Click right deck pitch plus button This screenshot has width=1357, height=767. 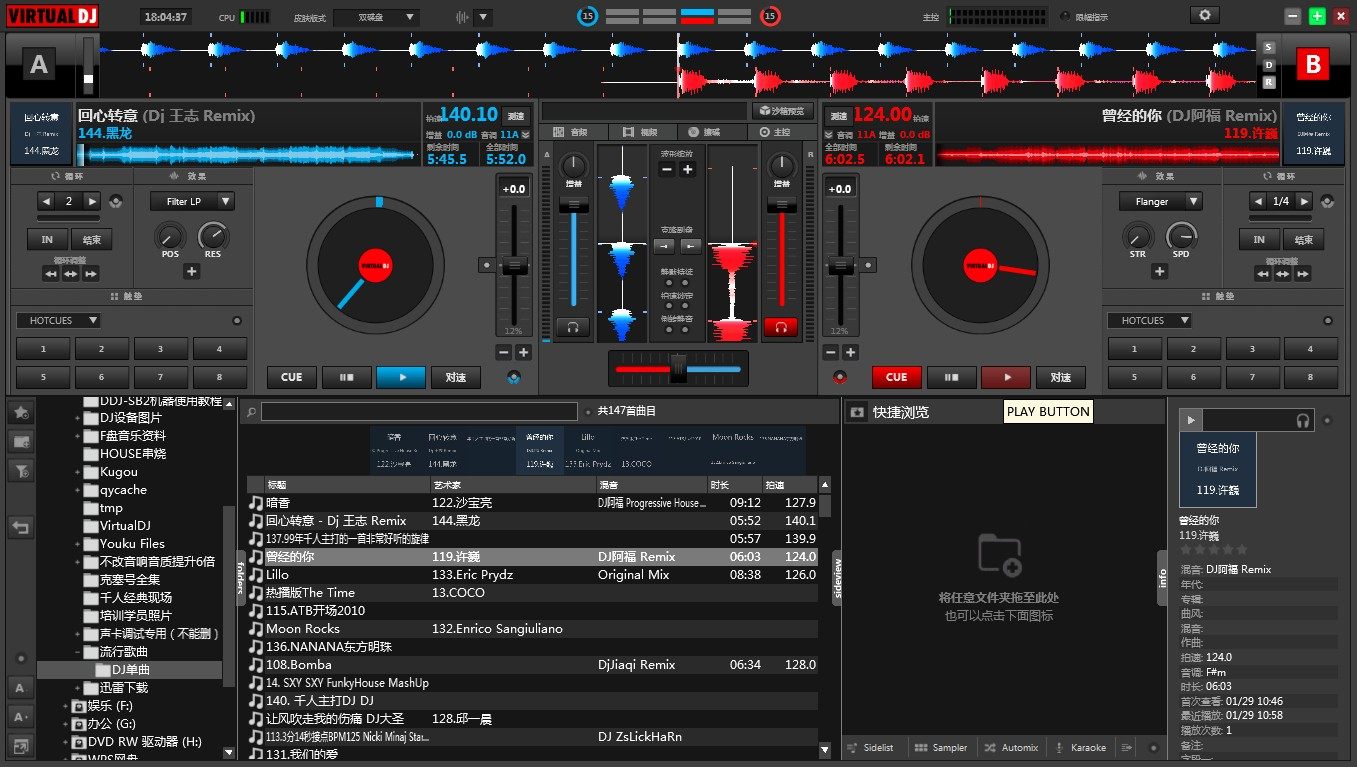[850, 352]
